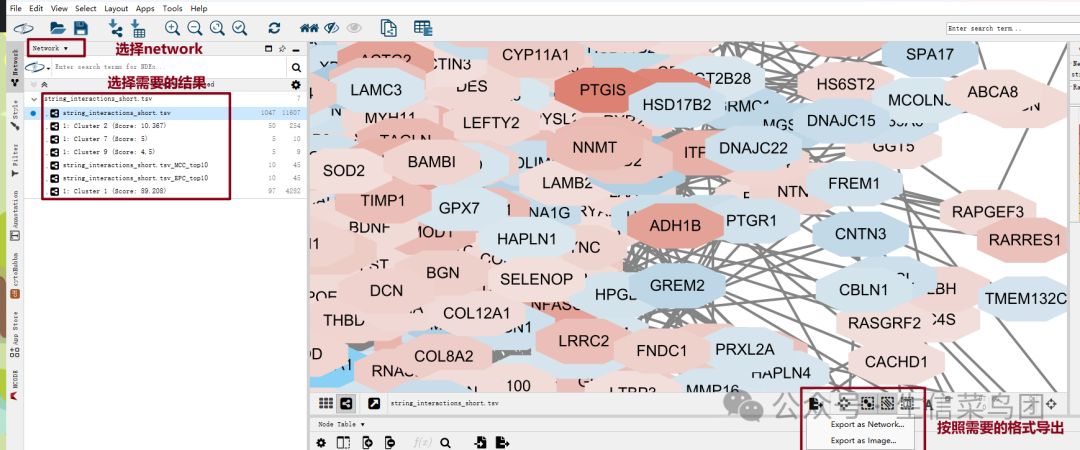This screenshot has width=1080, height=450.
Task: Search the node table magnifier icon
Action: (446, 442)
